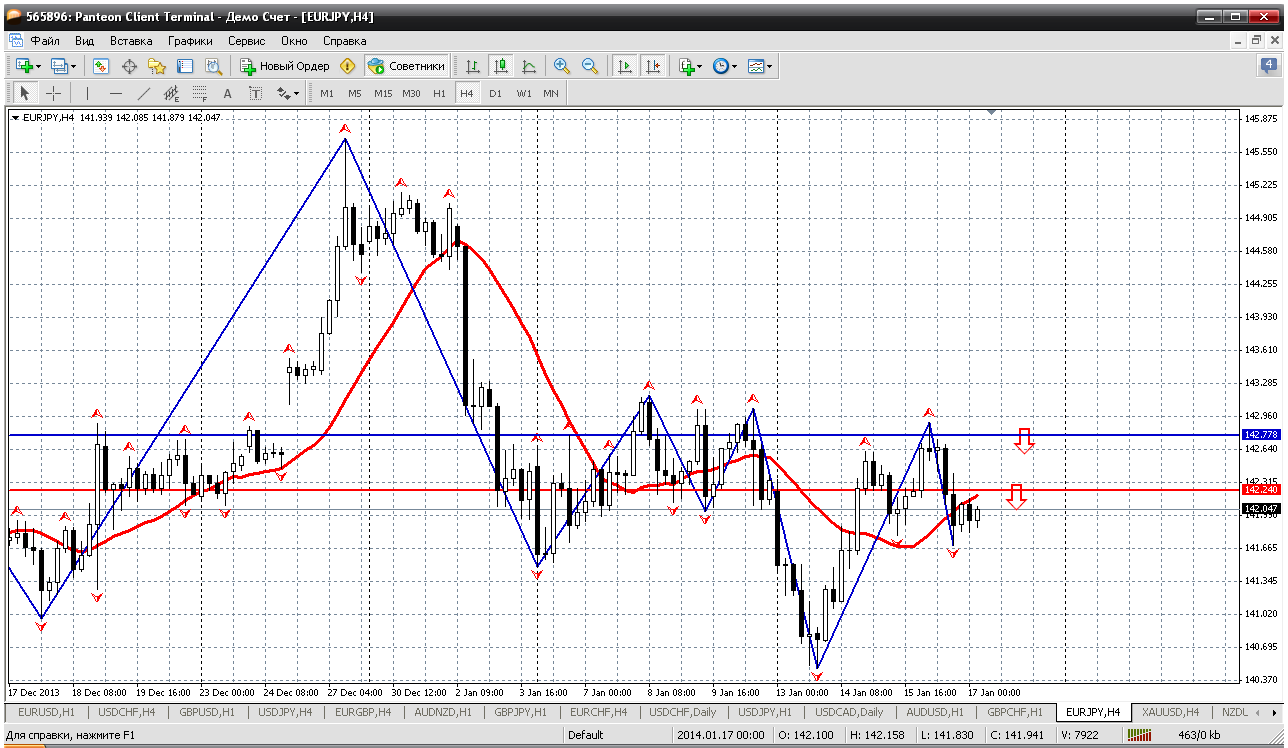The height and width of the screenshot is (748, 1288).
Task: Select the vertical line drawing tool
Action: [87, 93]
